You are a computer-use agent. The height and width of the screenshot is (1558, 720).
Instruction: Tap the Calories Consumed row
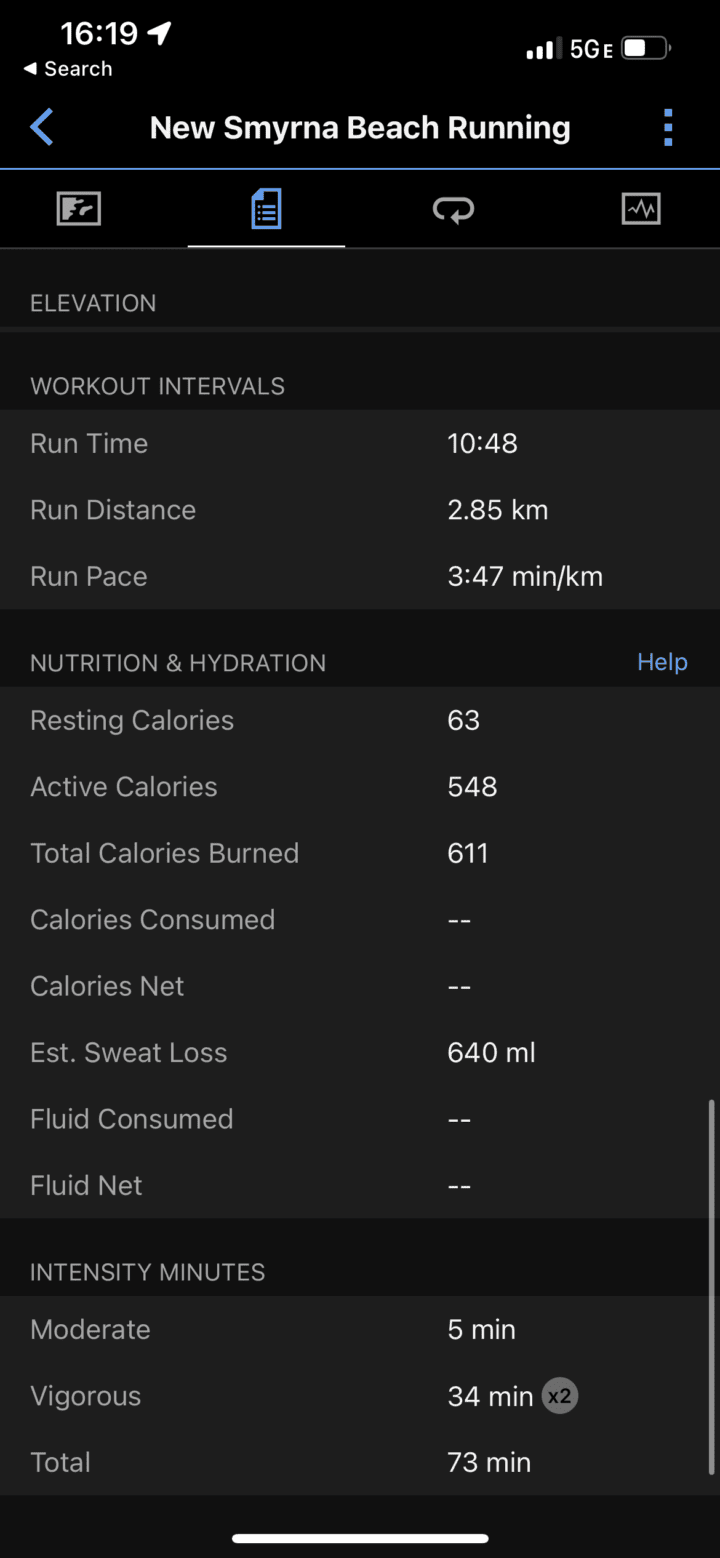(360, 920)
